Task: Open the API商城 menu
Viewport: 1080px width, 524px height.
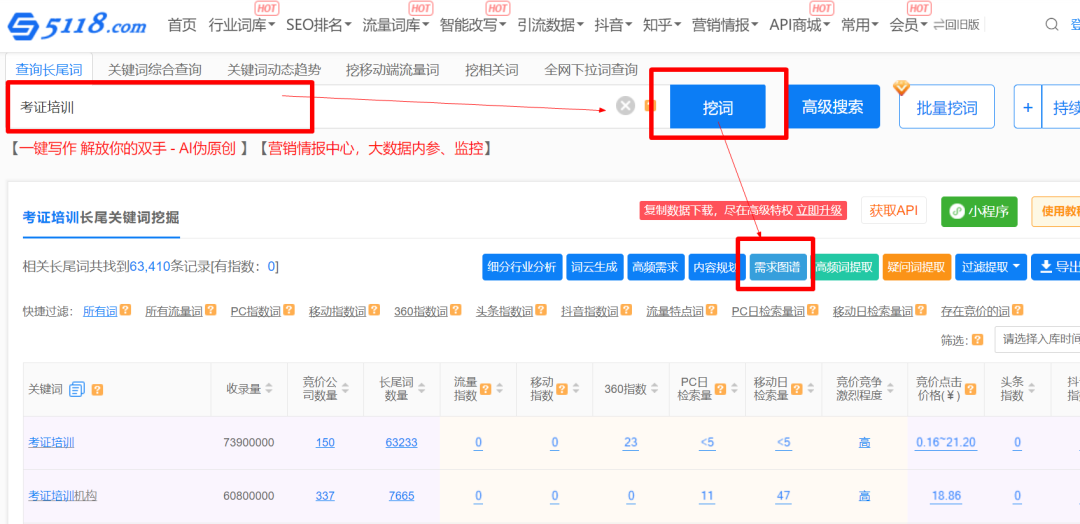Action: (x=800, y=25)
